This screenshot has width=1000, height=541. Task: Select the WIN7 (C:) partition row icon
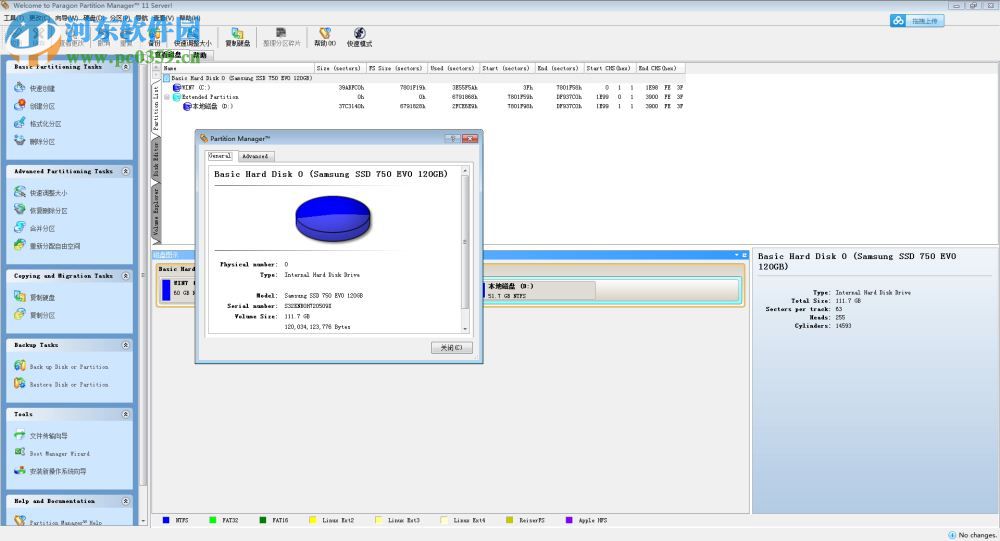[x=177, y=87]
